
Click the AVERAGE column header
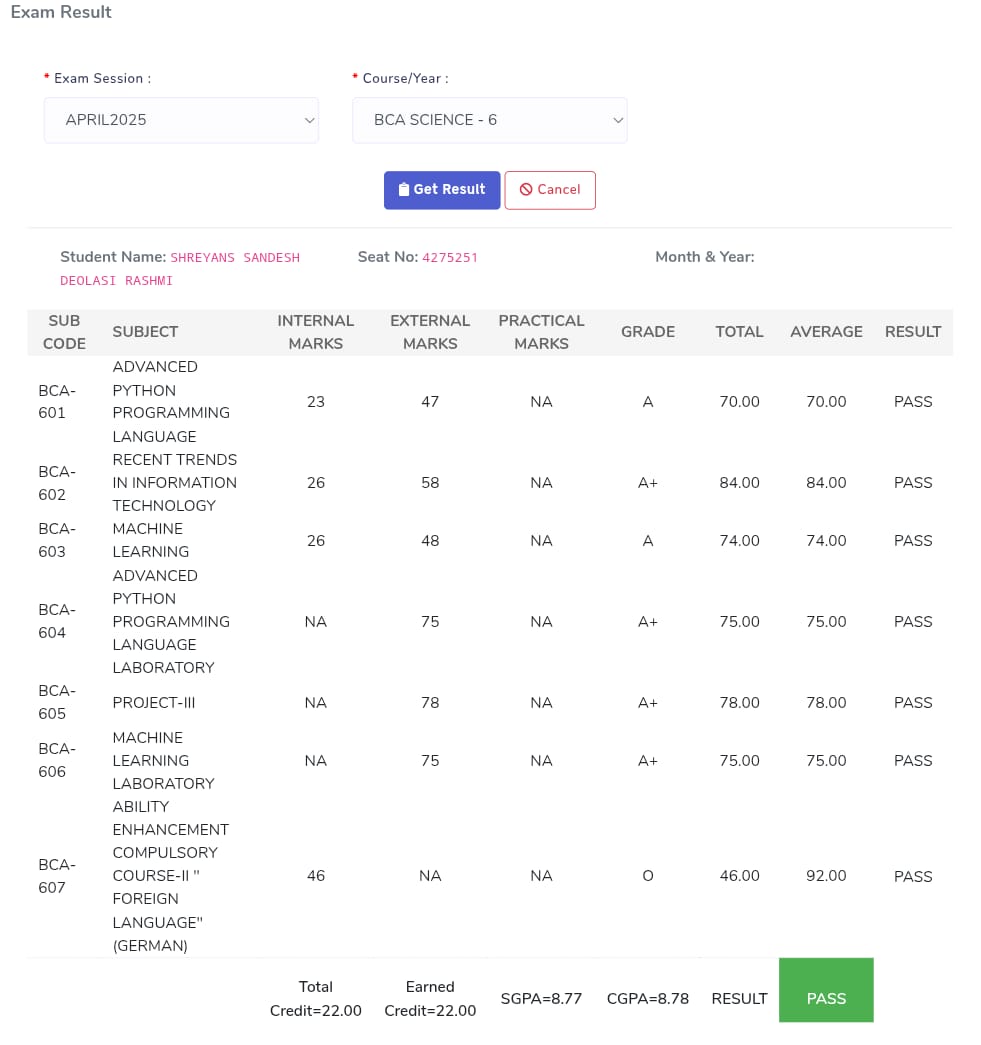[826, 332]
